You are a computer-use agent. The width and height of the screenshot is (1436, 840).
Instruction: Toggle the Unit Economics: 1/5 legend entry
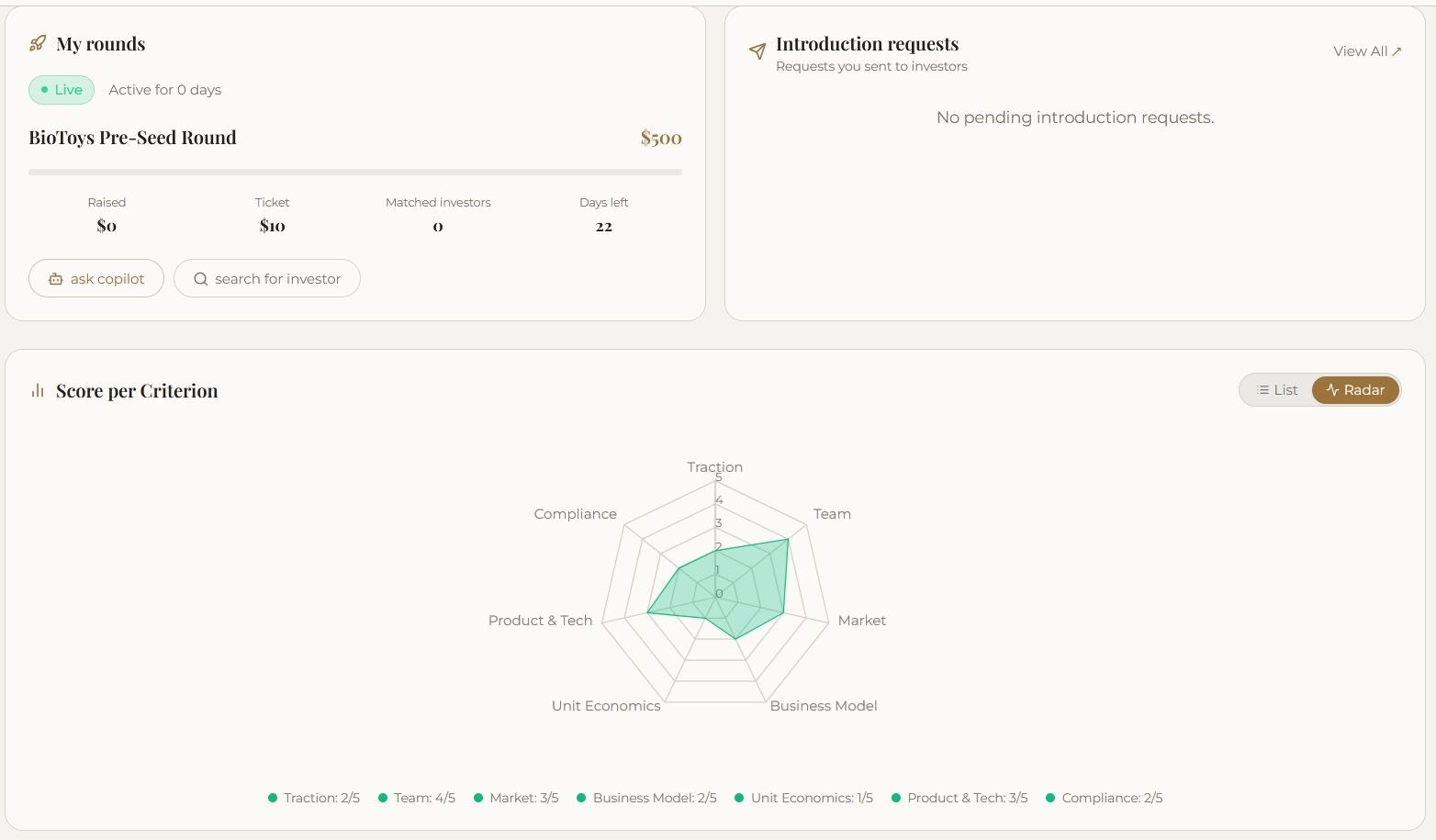(803, 798)
